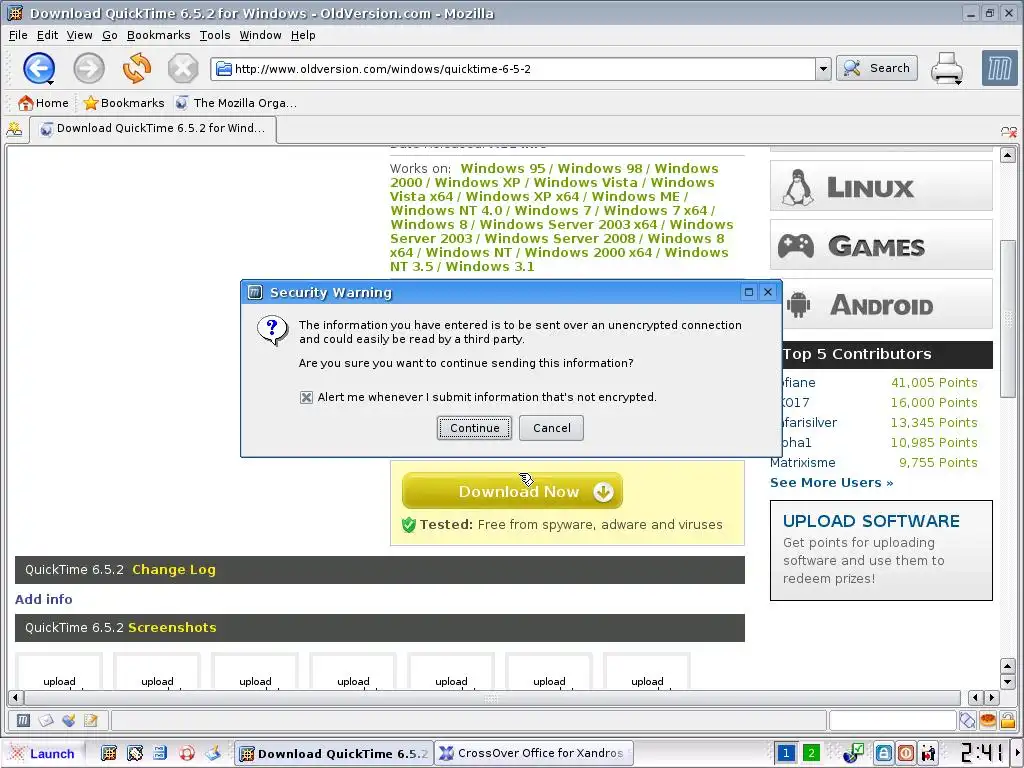This screenshot has width=1024, height=768.
Task: Open See More Users link
Action: point(831,483)
